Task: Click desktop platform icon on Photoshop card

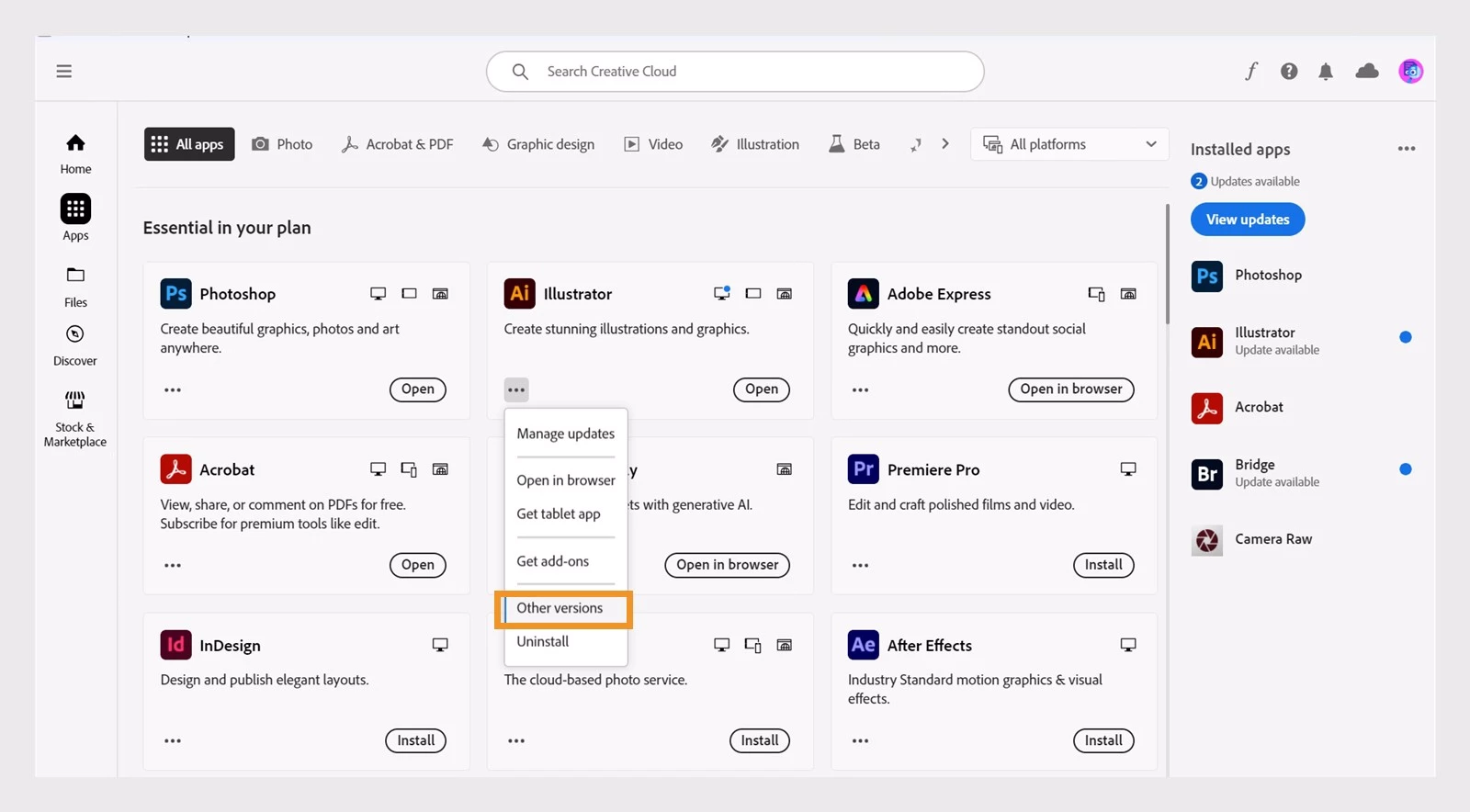Action: (378, 294)
